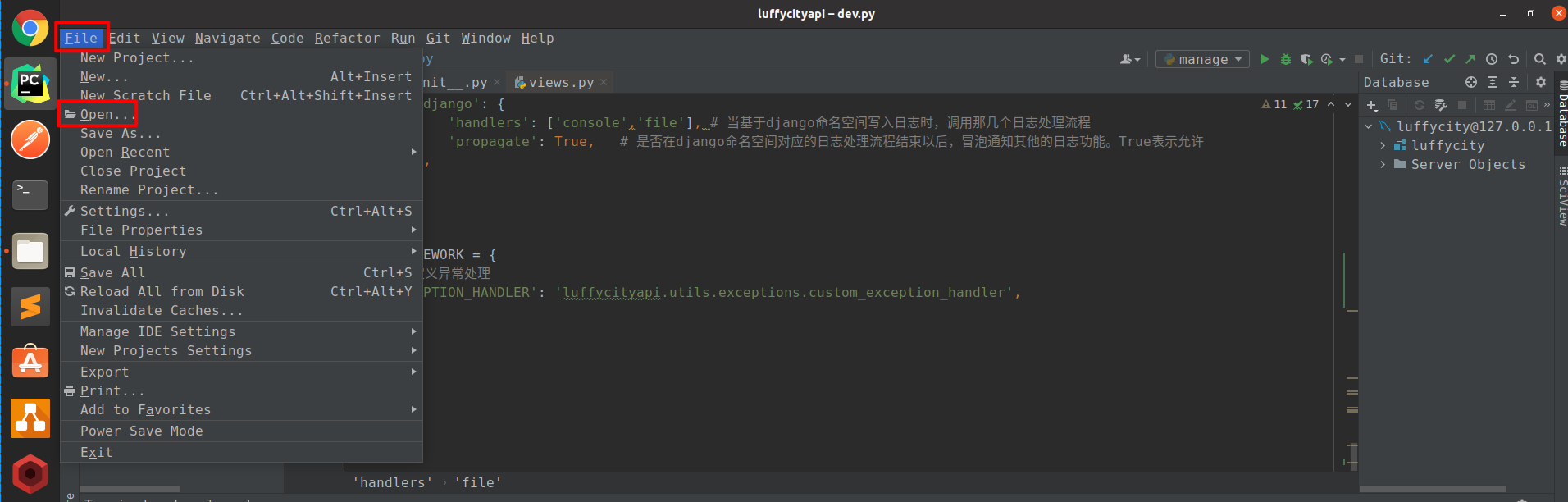Image resolution: width=1568 pixels, height=502 pixels.
Task: Commit changes with the green Git checkmark
Action: (x=1449, y=59)
